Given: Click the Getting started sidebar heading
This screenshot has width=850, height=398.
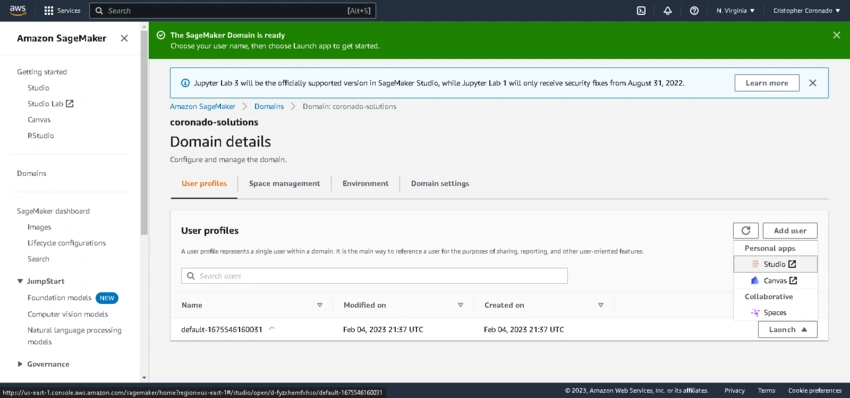Looking at the screenshot, I should coord(42,72).
